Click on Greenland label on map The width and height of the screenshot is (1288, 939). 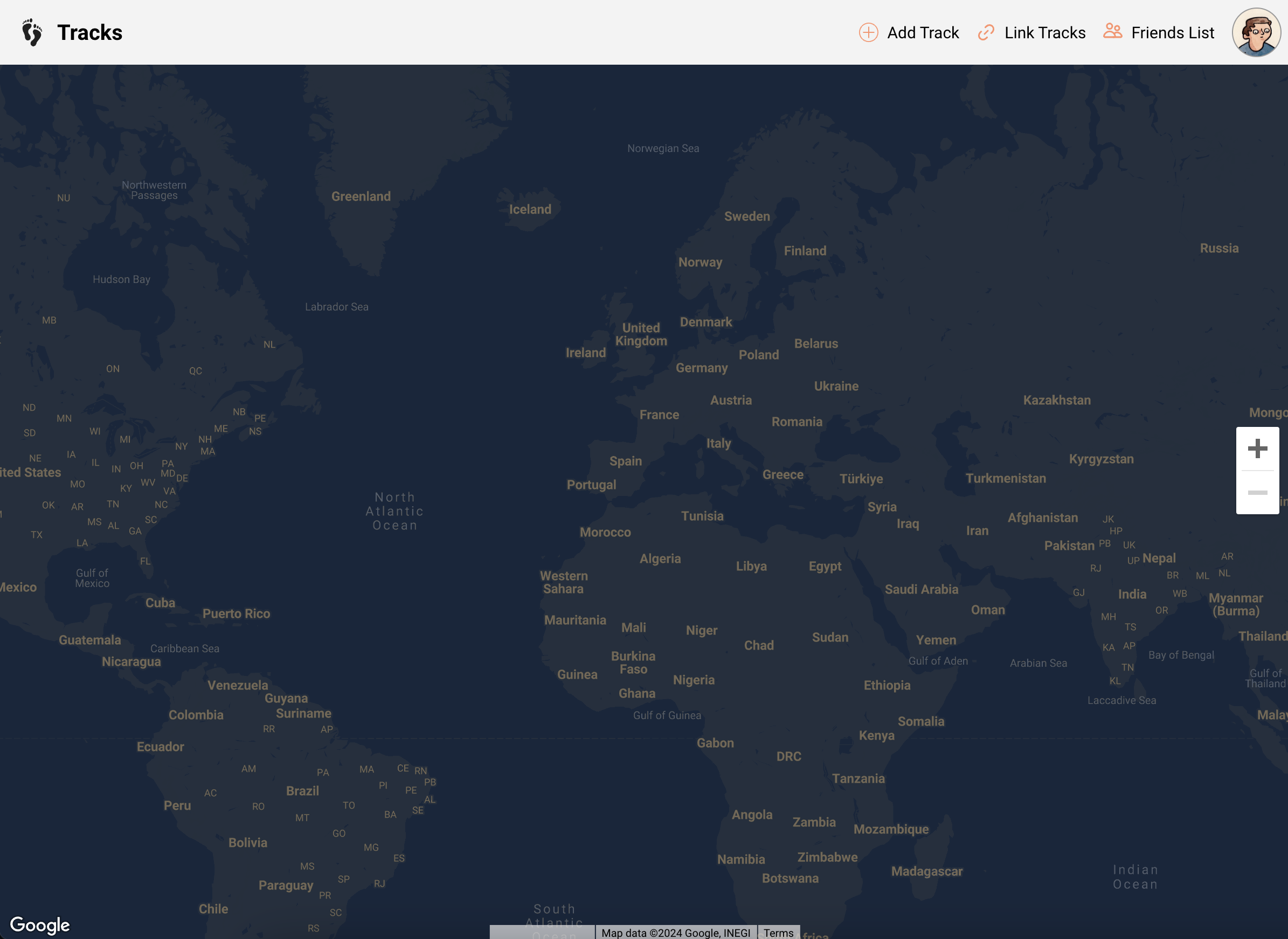tap(361, 197)
